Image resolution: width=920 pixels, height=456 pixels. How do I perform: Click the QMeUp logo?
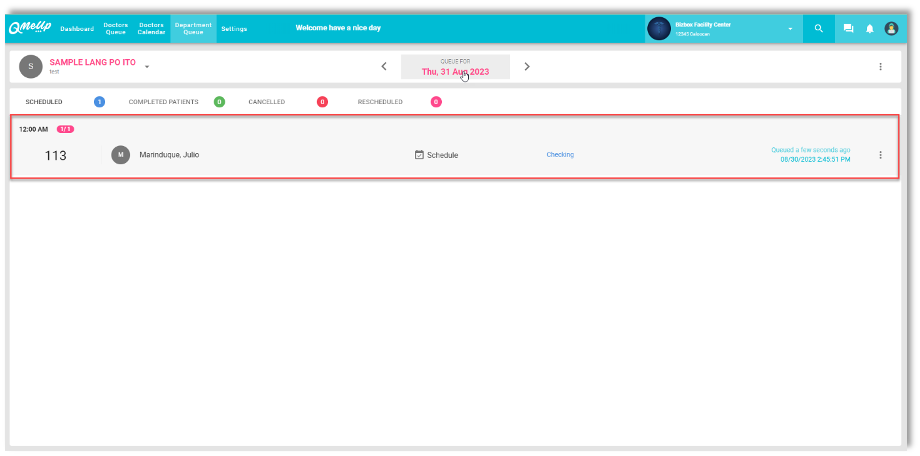30,28
